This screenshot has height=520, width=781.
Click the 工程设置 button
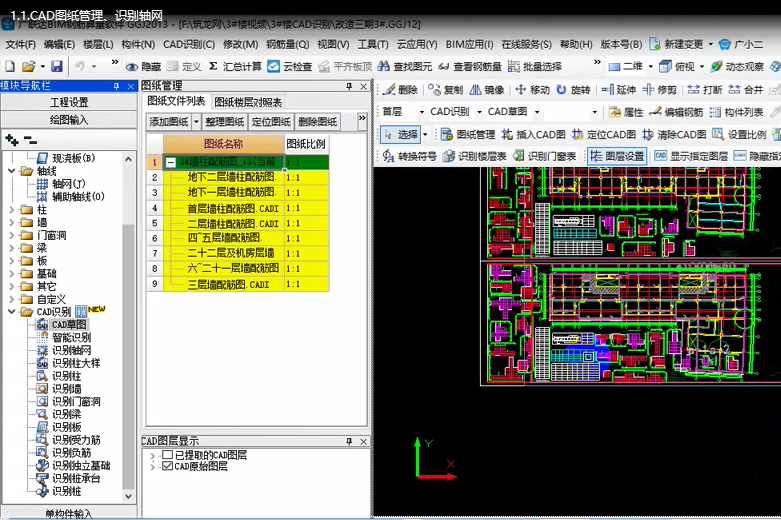(x=68, y=102)
